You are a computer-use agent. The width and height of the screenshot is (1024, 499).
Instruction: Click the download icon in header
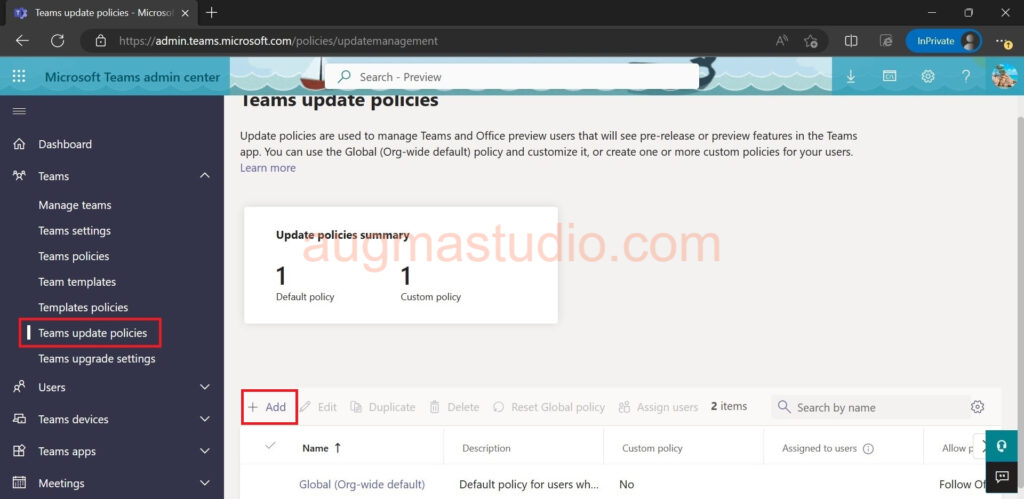tap(851, 77)
